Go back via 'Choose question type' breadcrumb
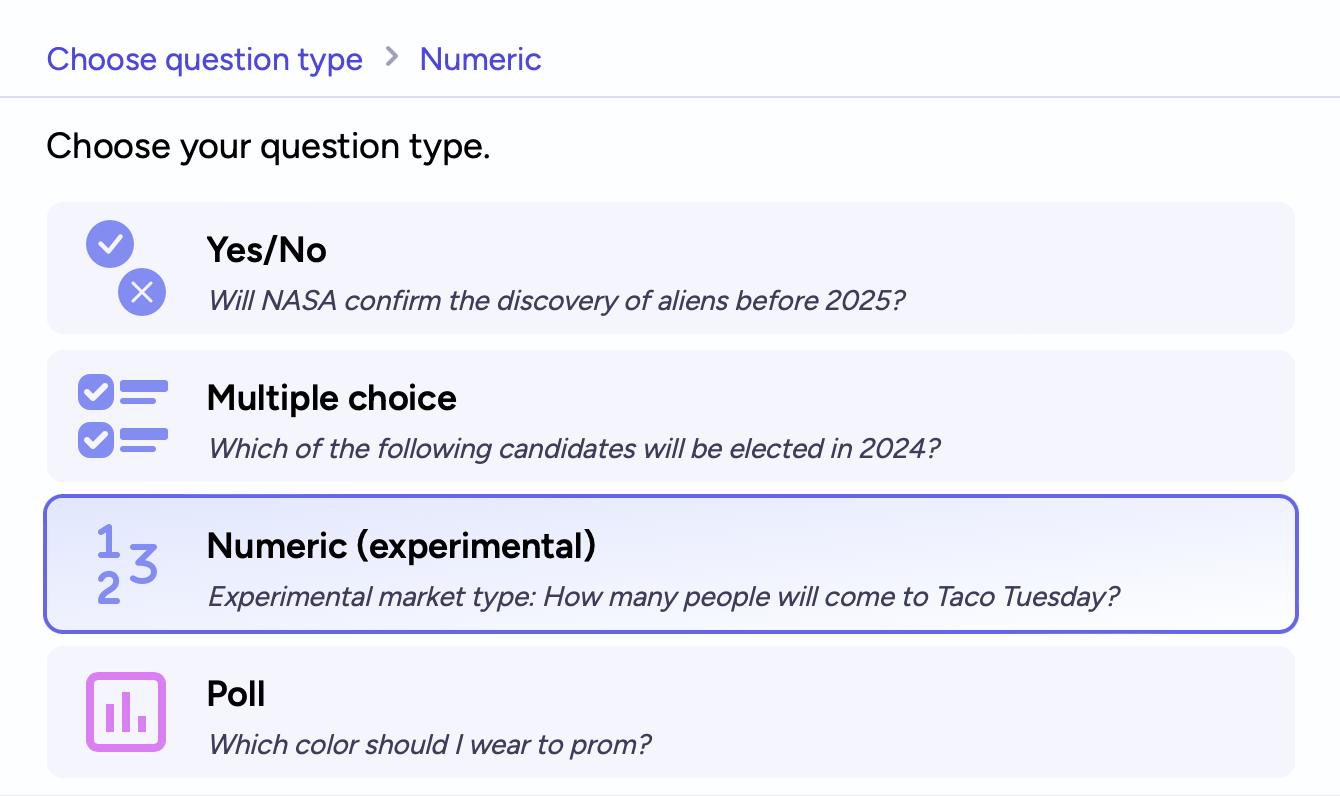The image size is (1340, 796). 205,59
